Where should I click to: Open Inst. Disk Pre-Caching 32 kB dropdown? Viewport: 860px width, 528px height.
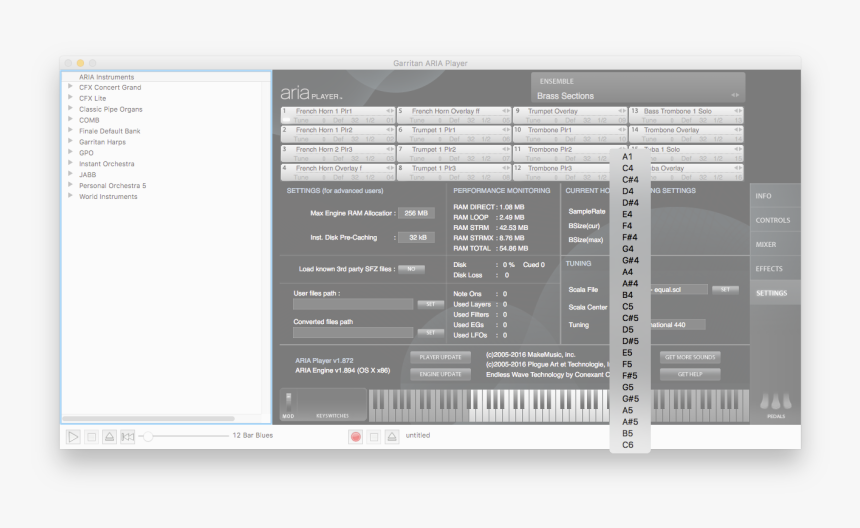pyautogui.click(x=416, y=237)
